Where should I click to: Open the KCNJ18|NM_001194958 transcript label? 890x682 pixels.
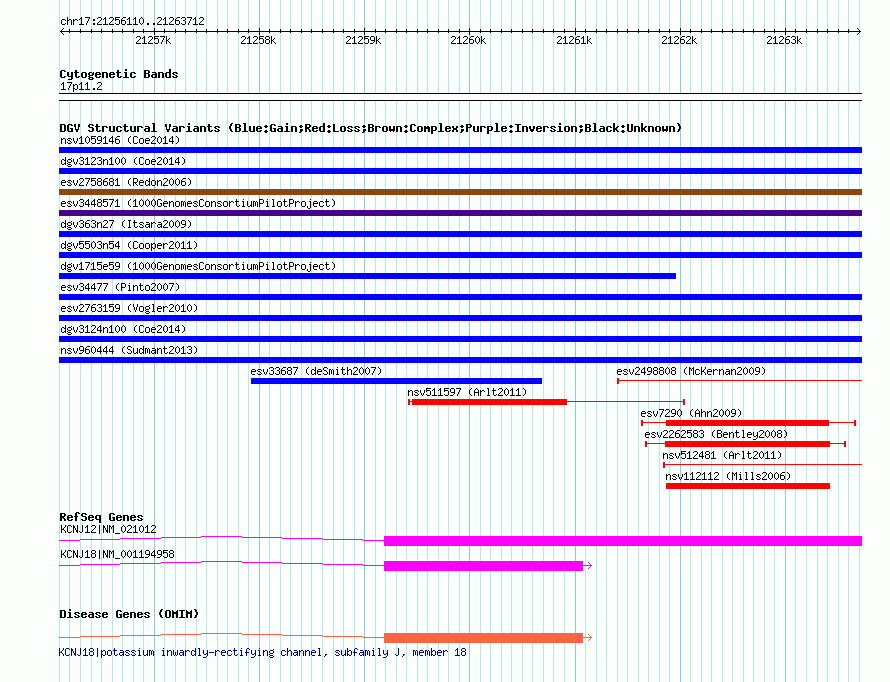coord(117,554)
